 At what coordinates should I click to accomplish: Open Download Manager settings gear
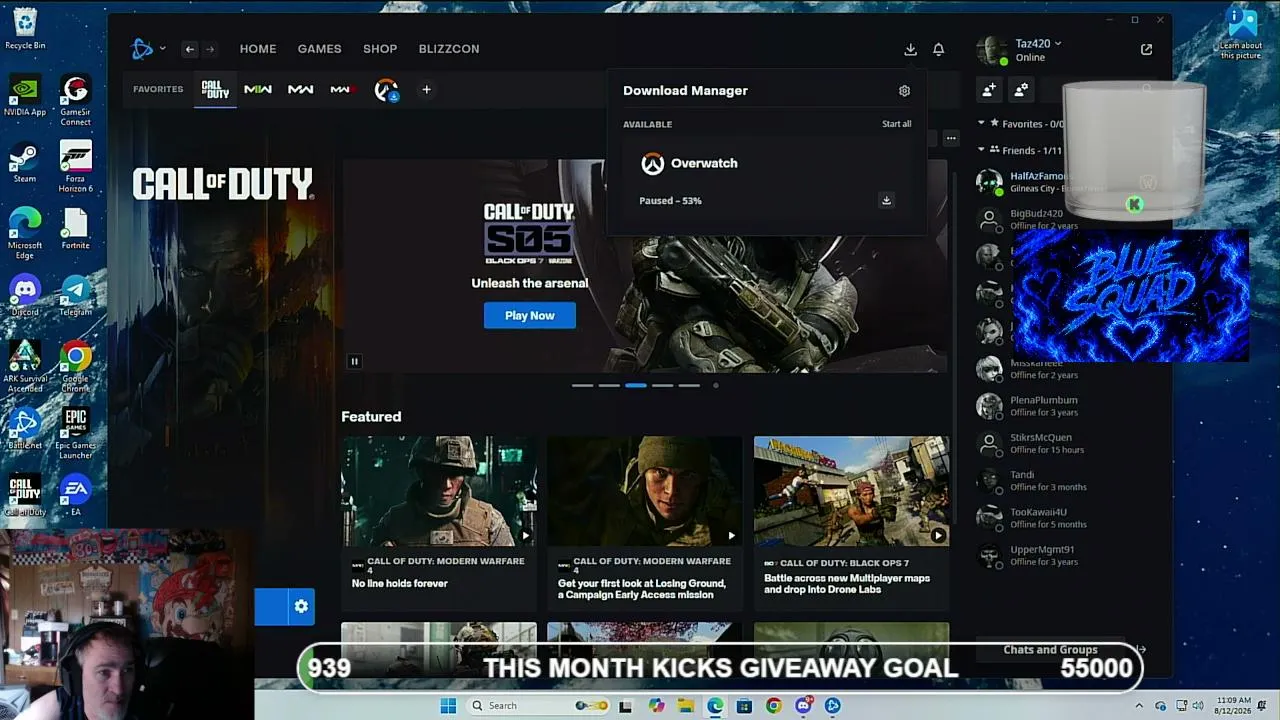click(904, 91)
